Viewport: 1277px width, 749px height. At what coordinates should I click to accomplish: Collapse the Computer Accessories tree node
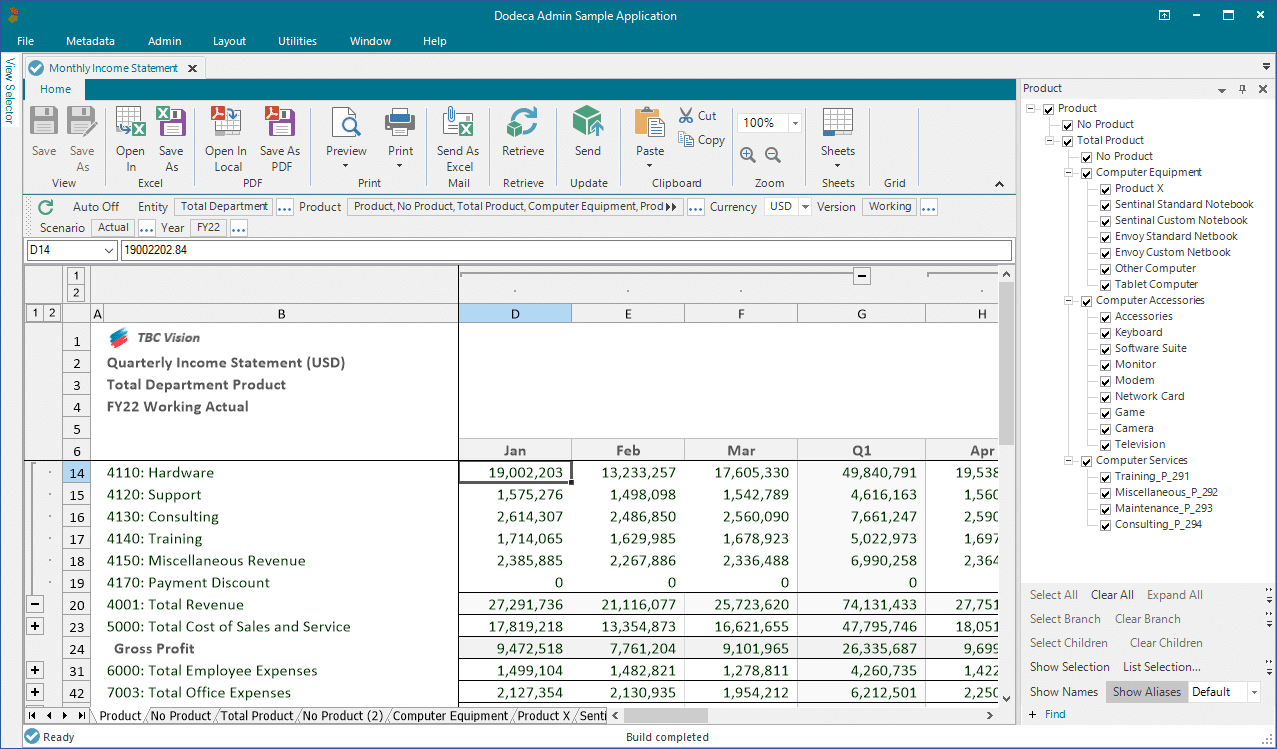coord(1070,301)
